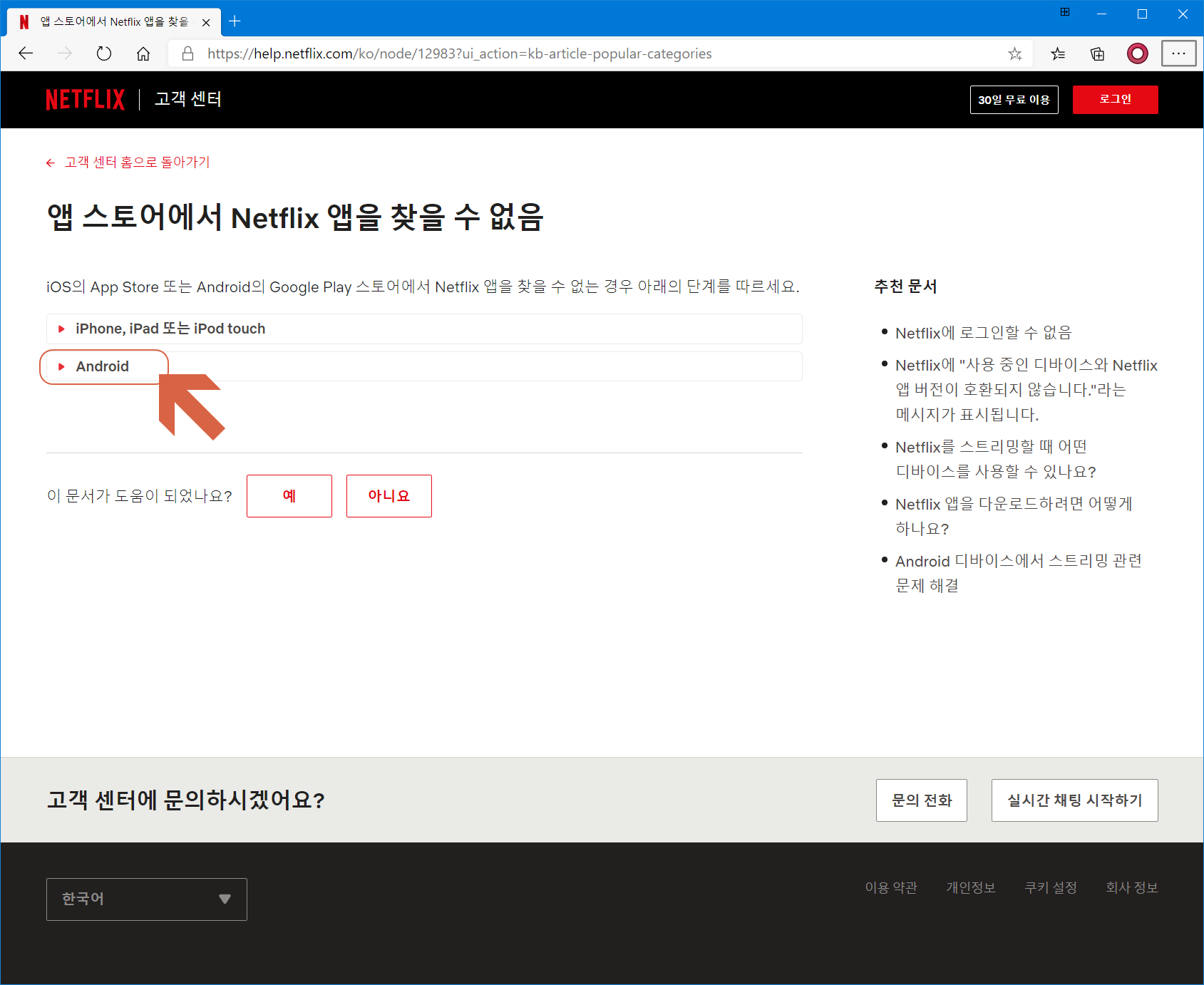Open the browser settings and more menu
This screenshot has height=985, width=1204.
pyautogui.click(x=1178, y=53)
